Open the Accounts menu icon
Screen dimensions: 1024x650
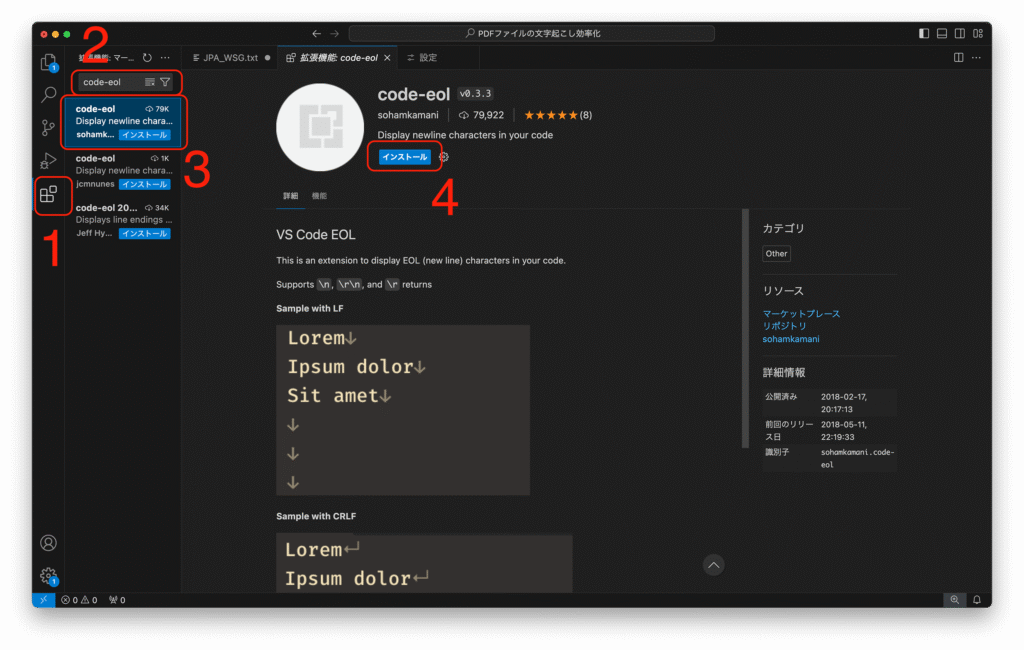48,543
